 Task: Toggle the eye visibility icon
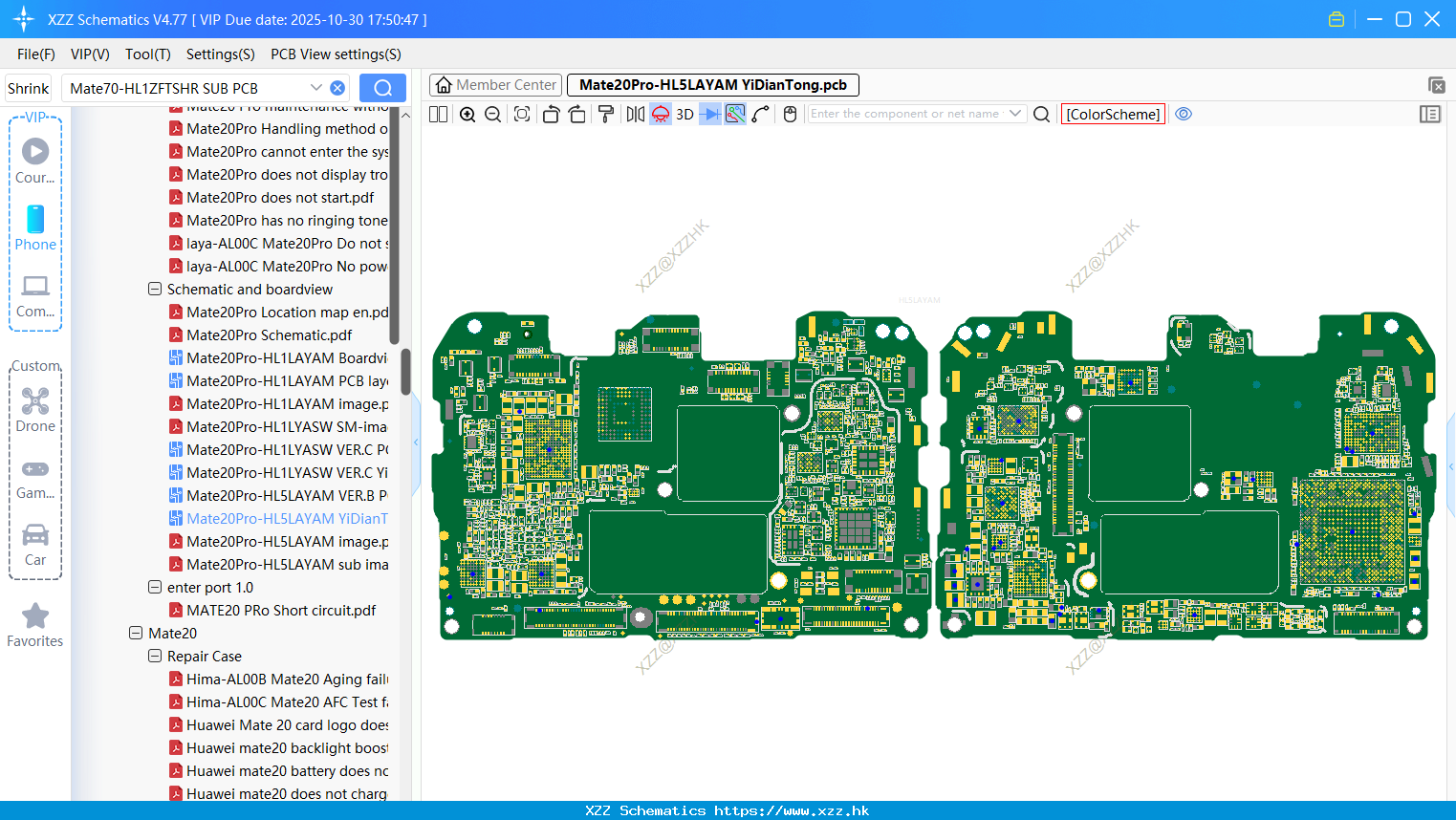[x=1184, y=114]
